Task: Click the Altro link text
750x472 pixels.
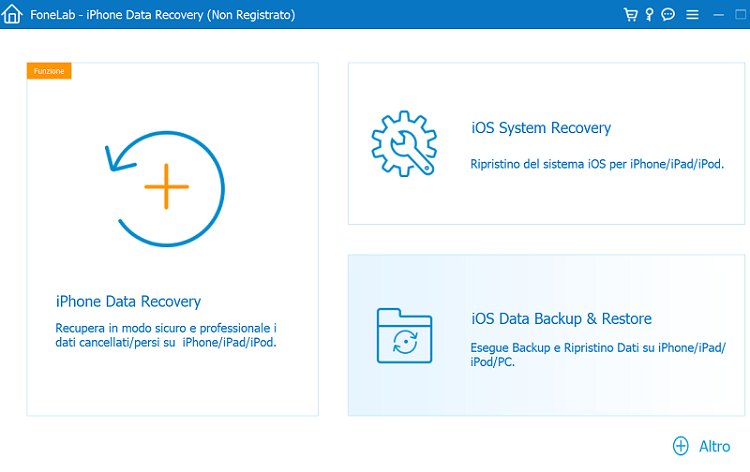Action: (x=714, y=446)
